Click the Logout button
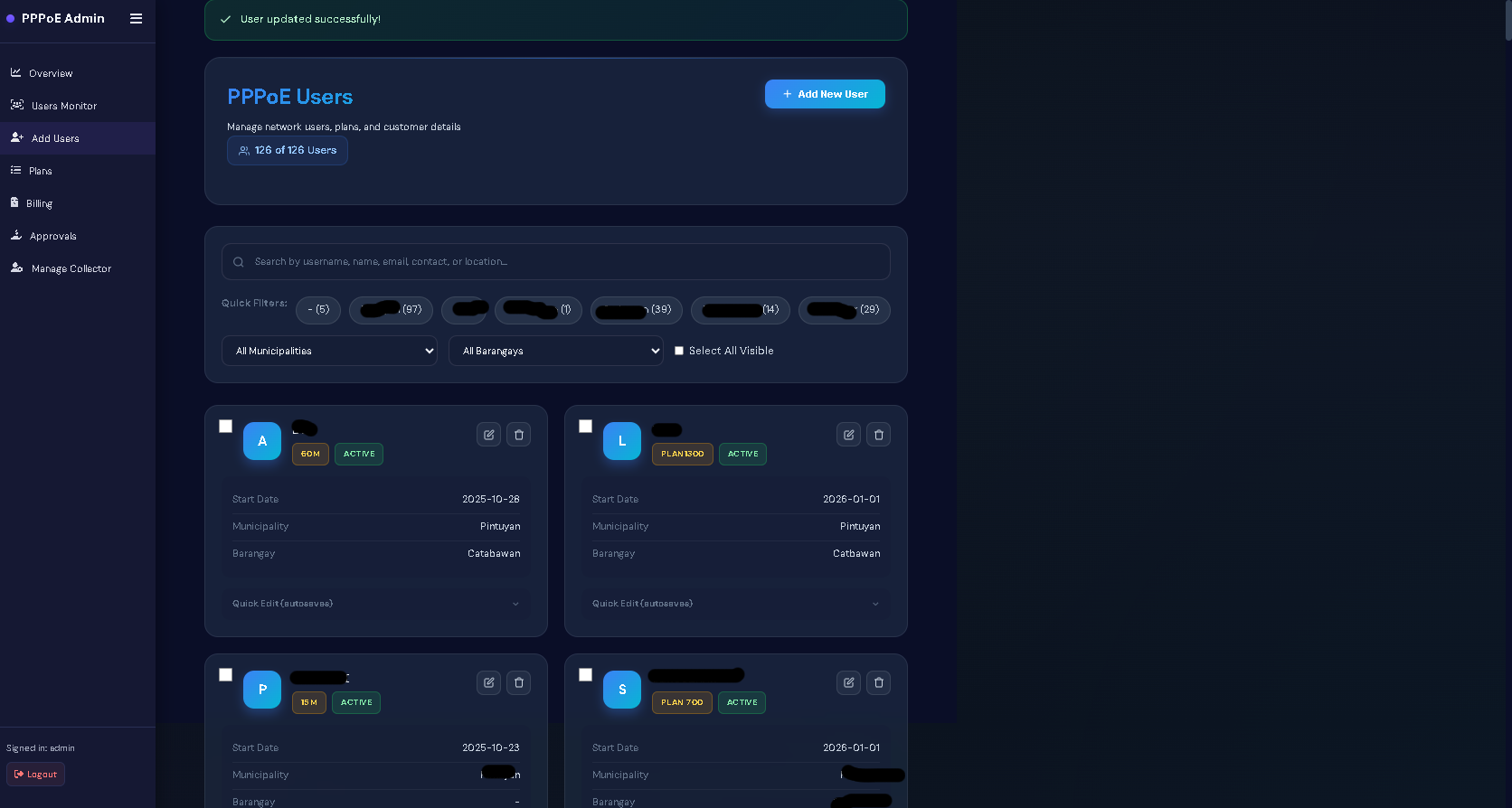This screenshot has height=808, width=1512. point(35,775)
